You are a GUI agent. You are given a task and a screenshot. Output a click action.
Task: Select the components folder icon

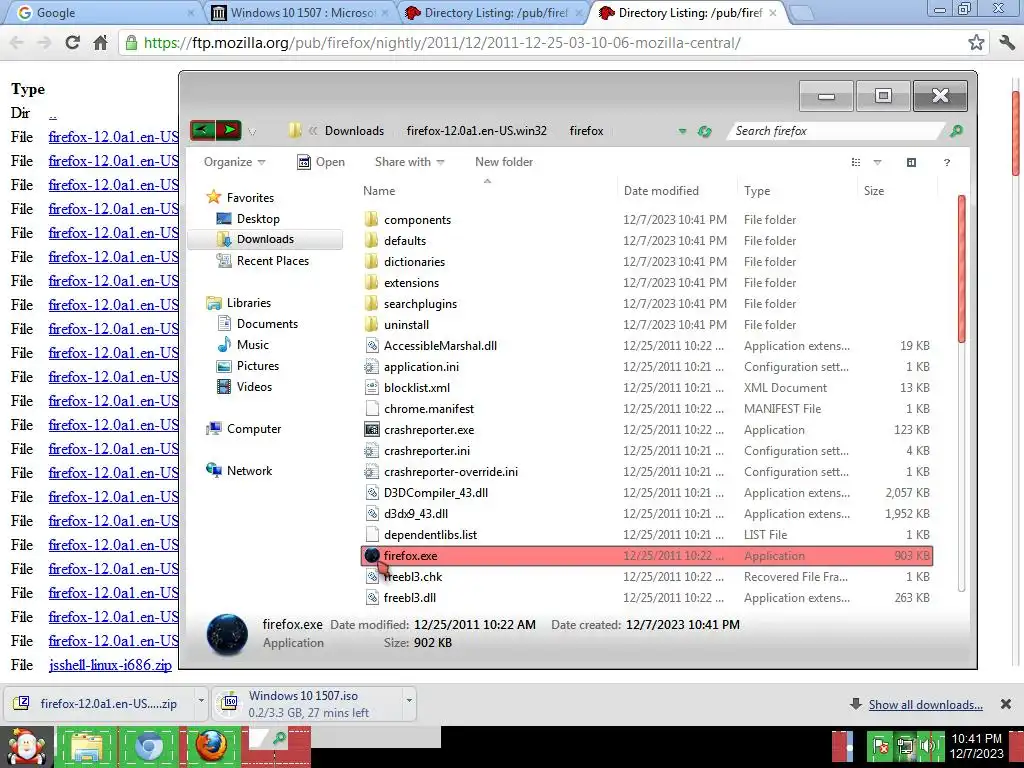(372, 219)
